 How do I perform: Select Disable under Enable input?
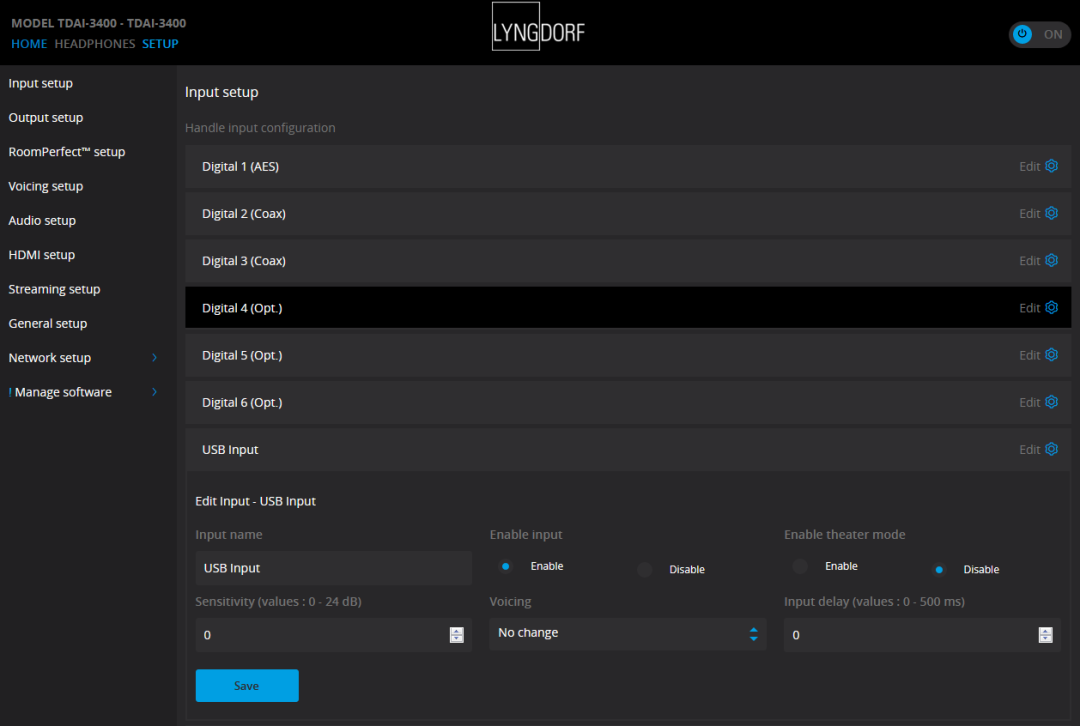point(645,569)
